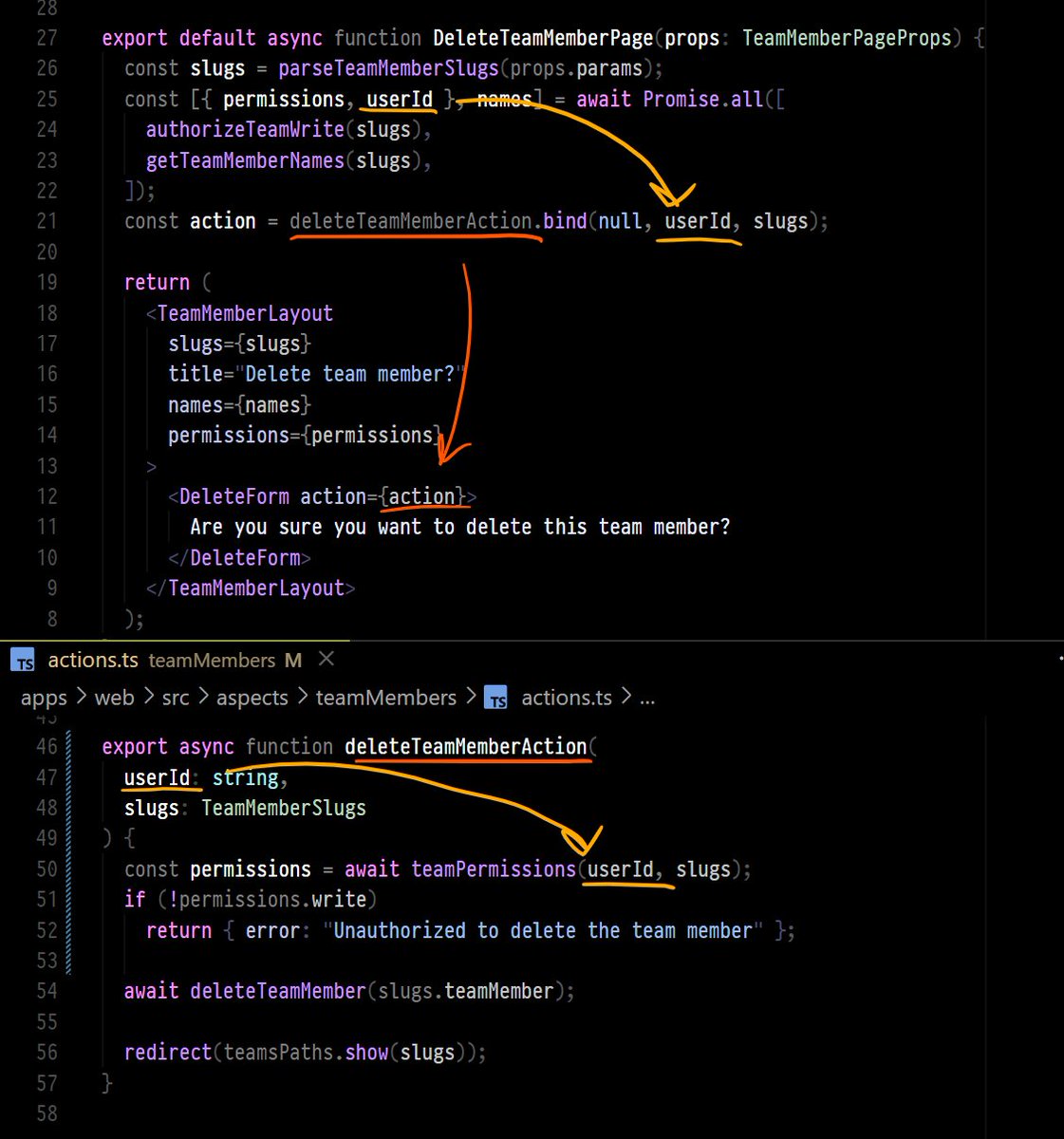Click the deleteTeamMember call on line 54

point(278,991)
